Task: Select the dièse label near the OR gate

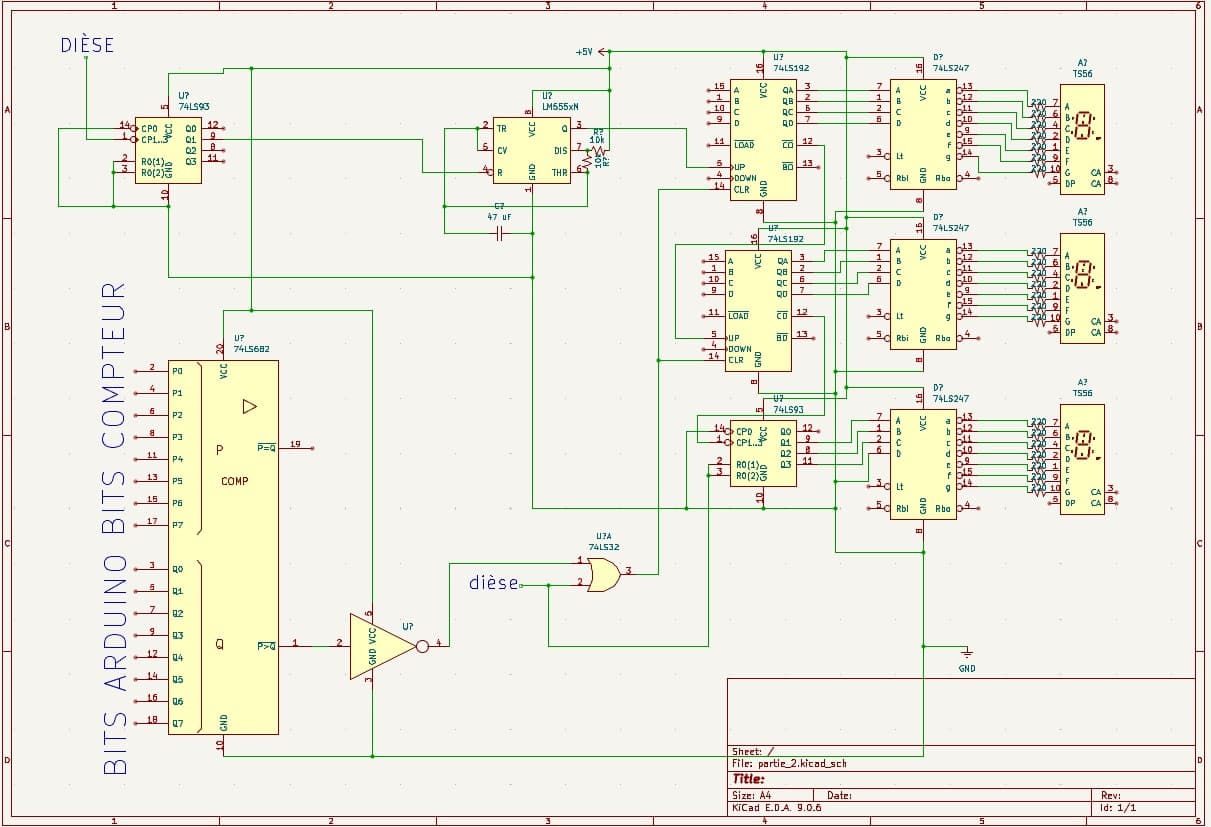Action: pos(492,583)
